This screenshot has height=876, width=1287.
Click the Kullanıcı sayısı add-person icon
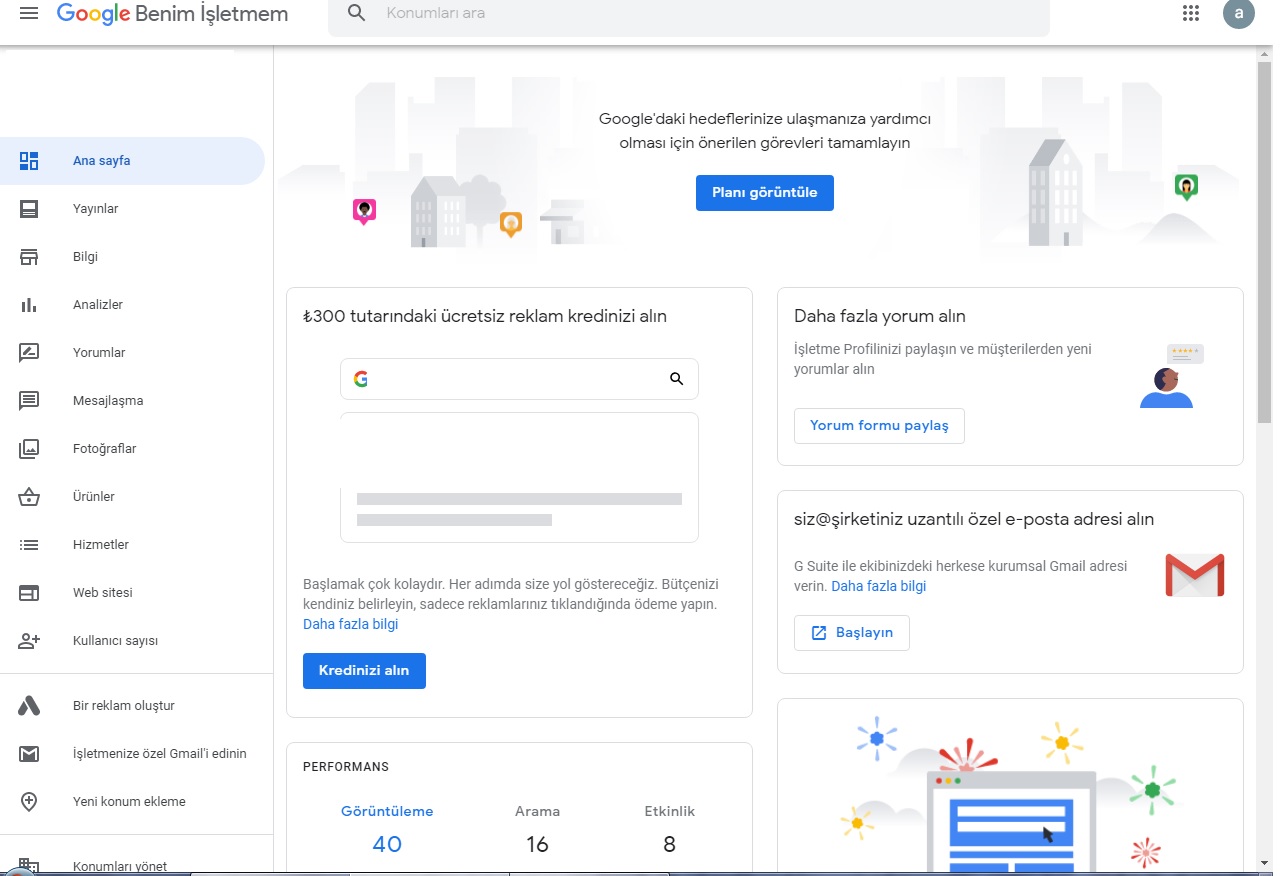pyautogui.click(x=29, y=641)
